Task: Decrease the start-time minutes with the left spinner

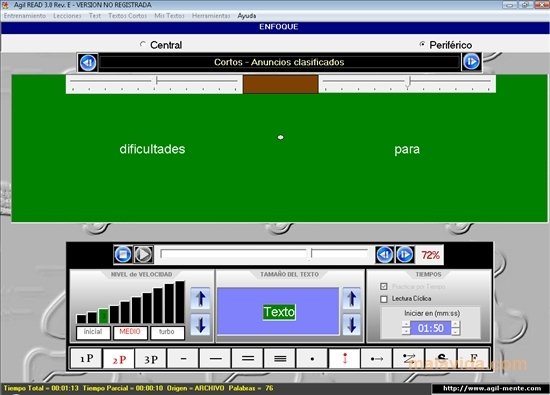Action: (406, 331)
